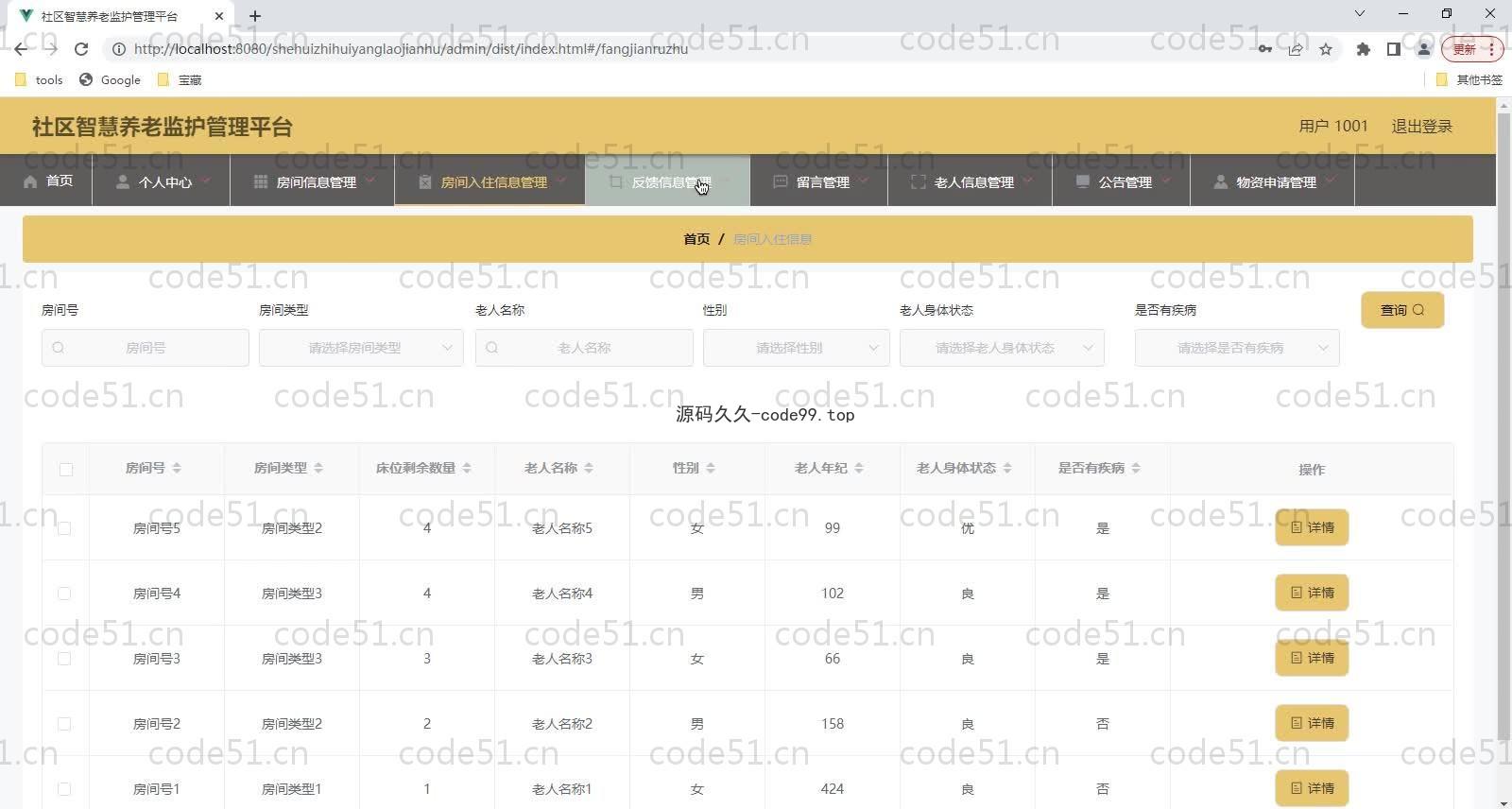1512x809 pixels.
Task: Click the monitor icon beside 公告管理
Action: (x=1083, y=181)
